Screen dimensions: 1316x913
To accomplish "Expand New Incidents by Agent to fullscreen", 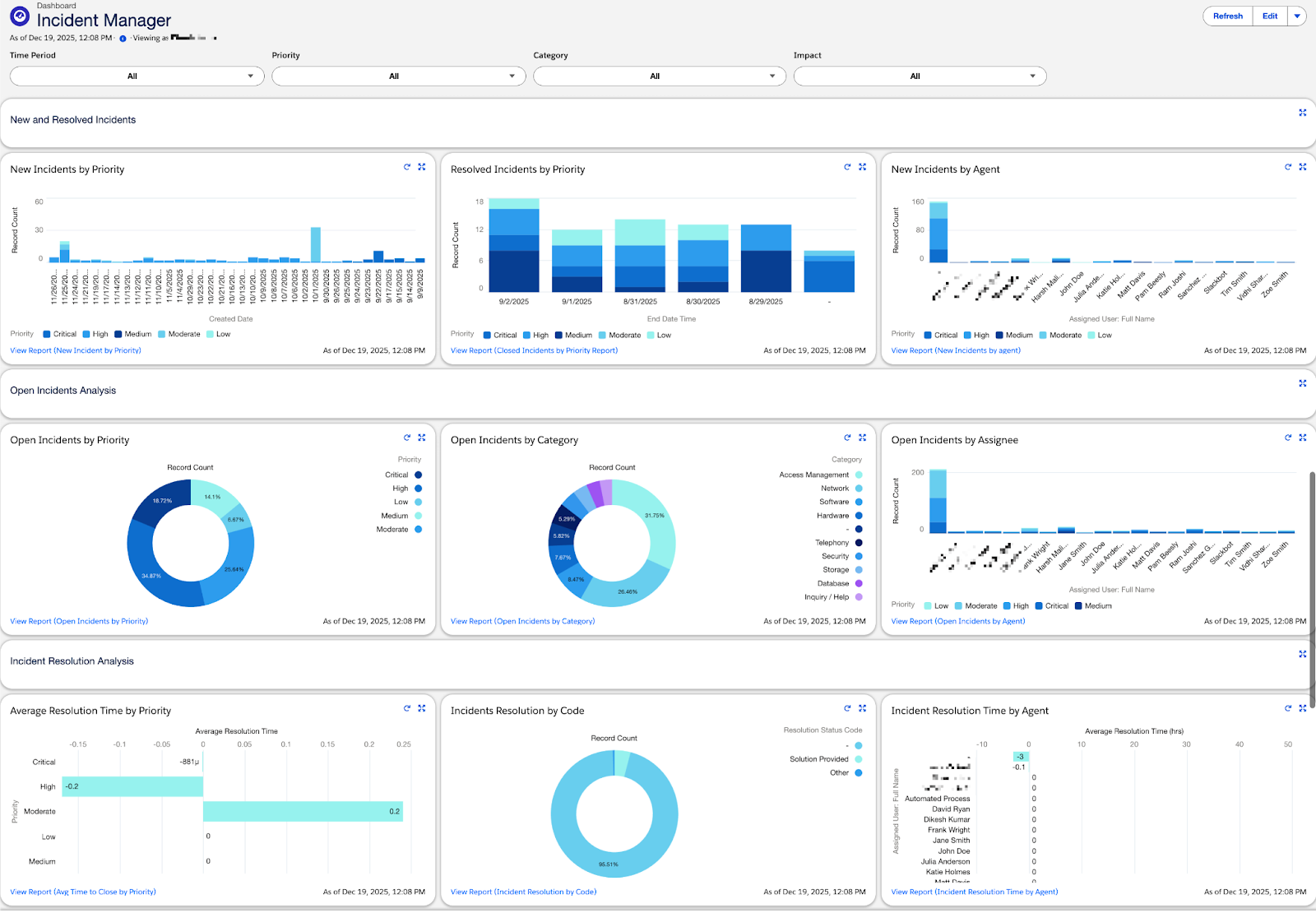I will 1302,167.
